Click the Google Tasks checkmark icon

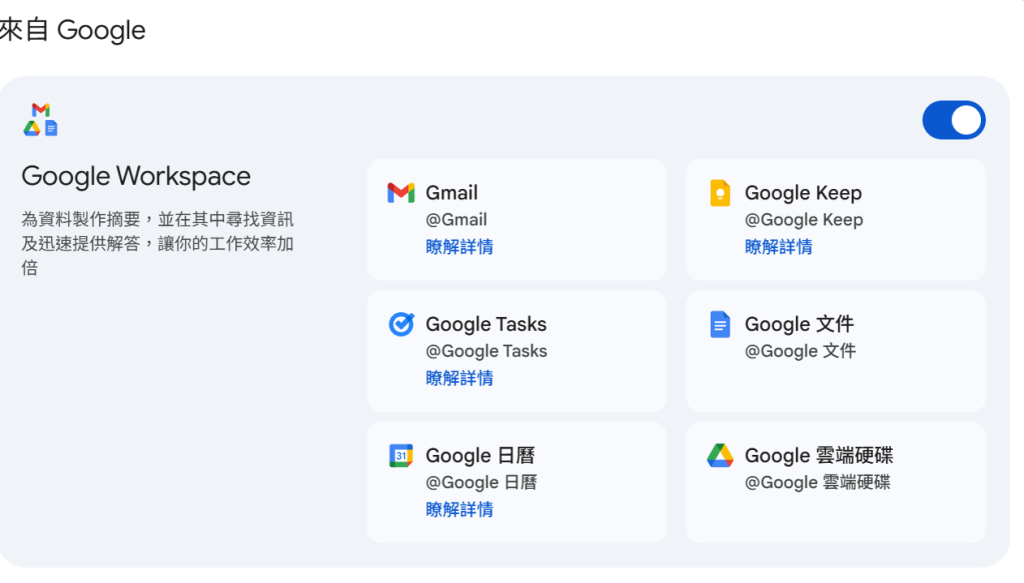[x=400, y=324]
